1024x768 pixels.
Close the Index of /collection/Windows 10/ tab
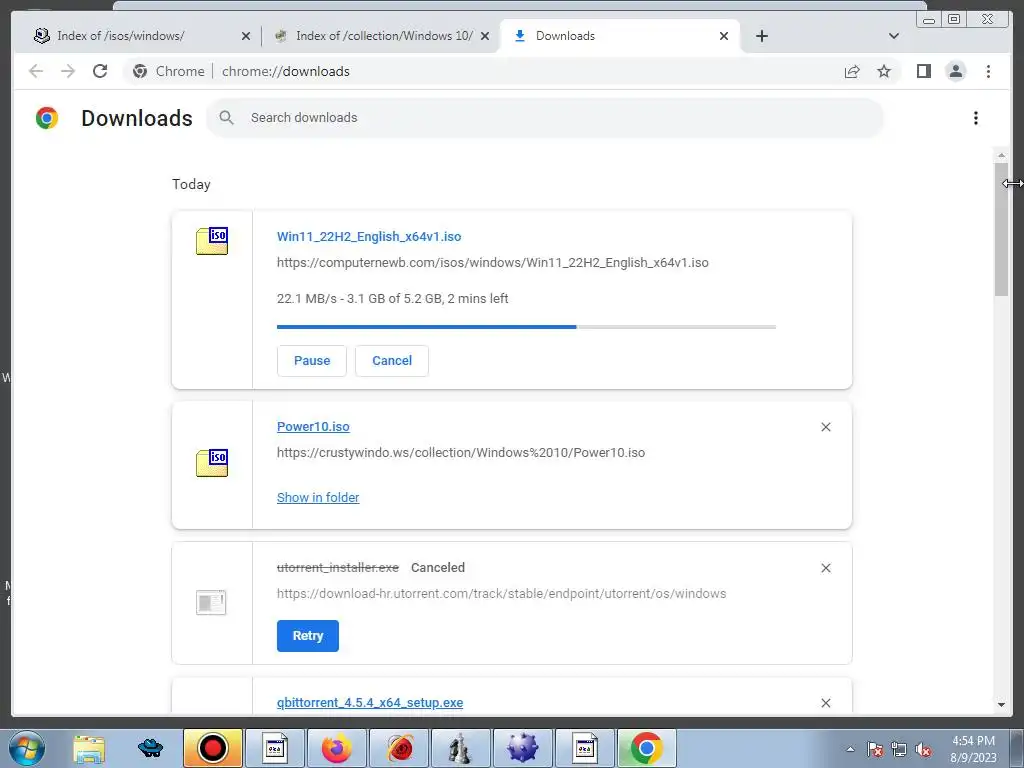pyautogui.click(x=485, y=36)
